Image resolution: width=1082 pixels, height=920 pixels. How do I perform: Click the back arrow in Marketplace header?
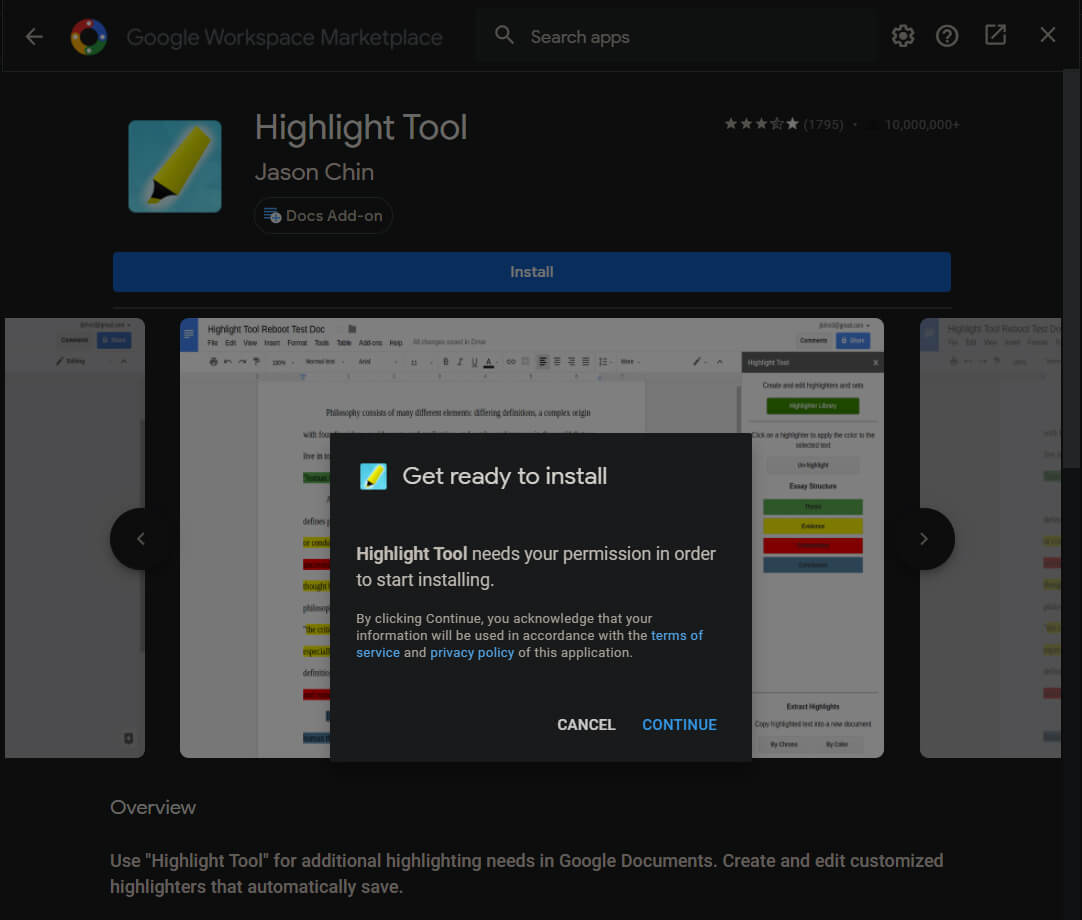tap(34, 37)
